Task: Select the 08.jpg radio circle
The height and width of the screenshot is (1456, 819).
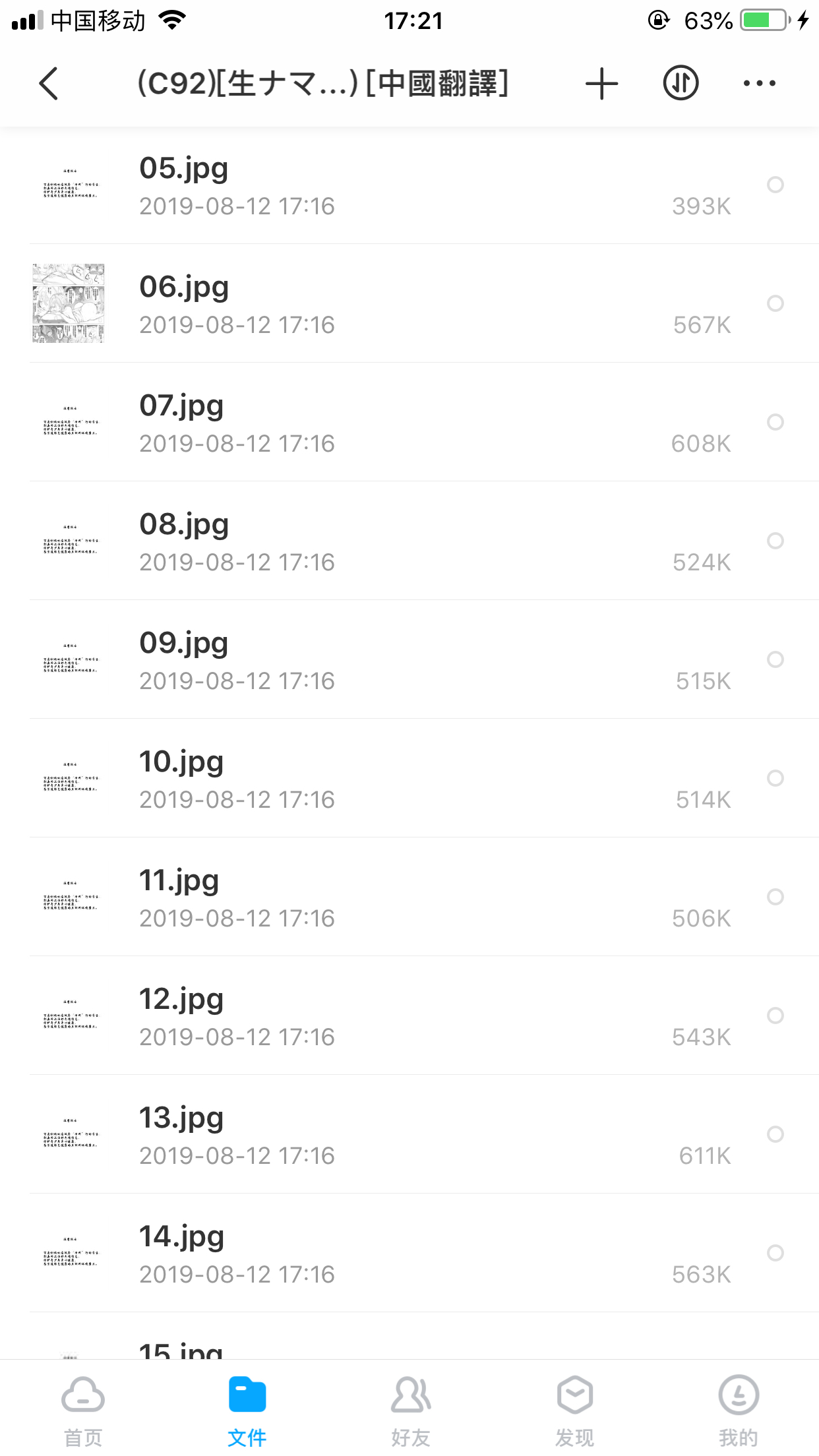Action: [775, 541]
